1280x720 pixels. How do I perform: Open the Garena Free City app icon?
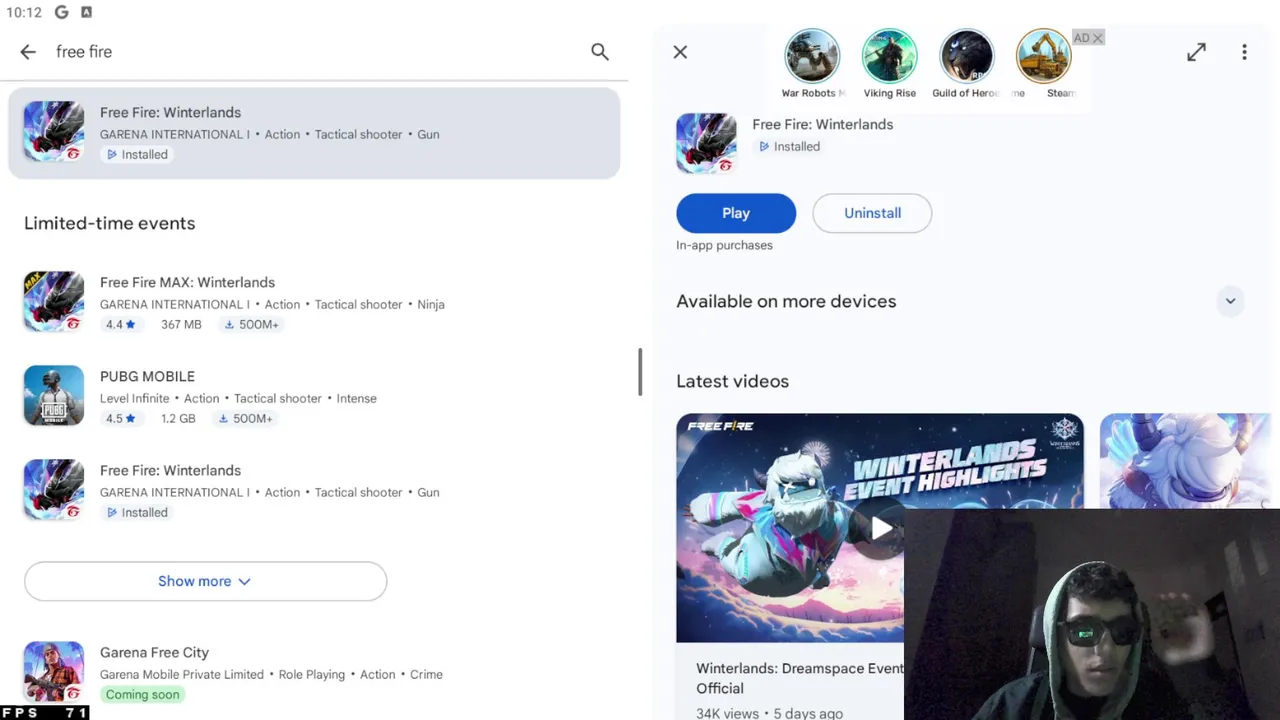54,672
